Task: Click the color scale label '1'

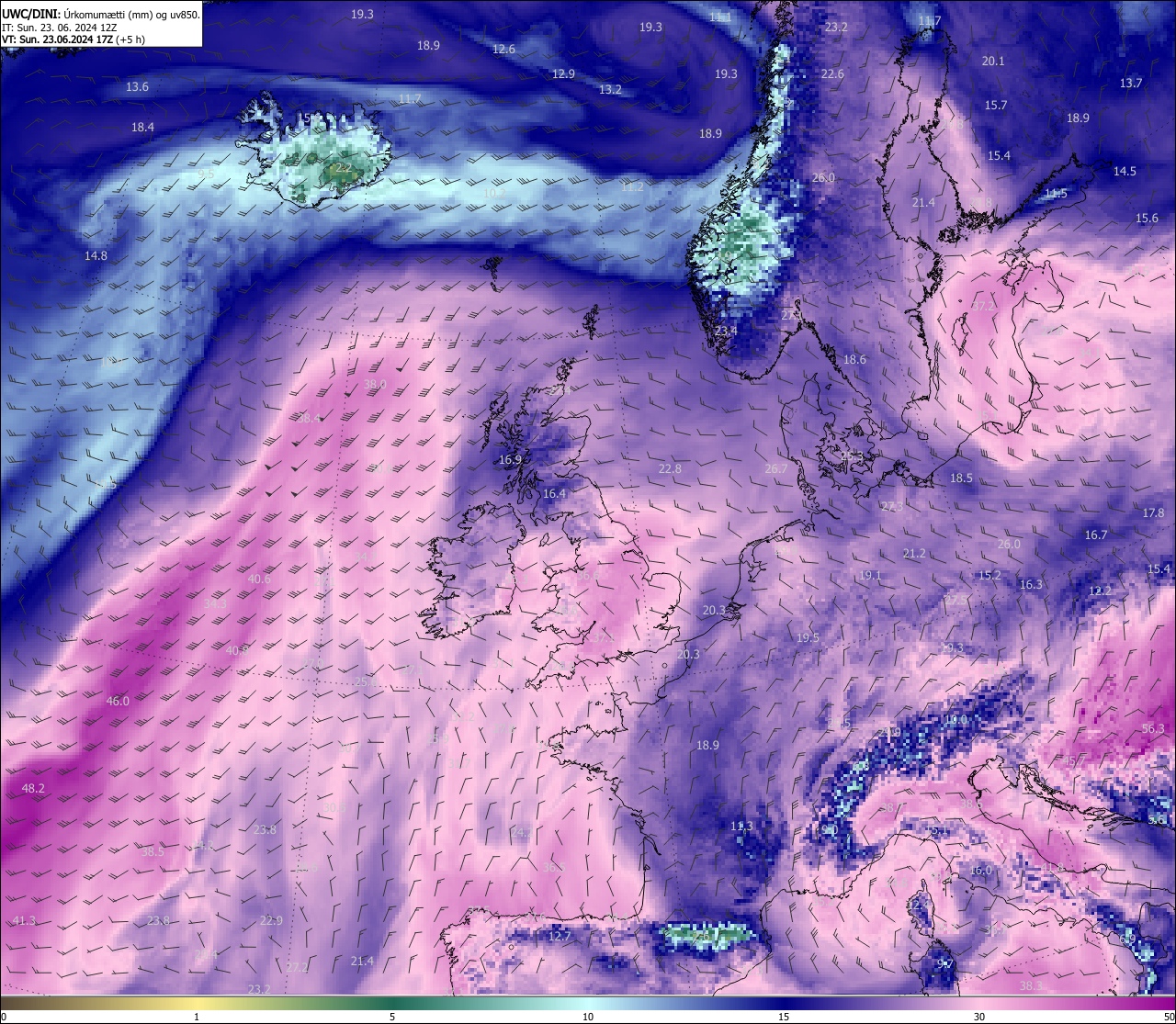Action: click(197, 1017)
